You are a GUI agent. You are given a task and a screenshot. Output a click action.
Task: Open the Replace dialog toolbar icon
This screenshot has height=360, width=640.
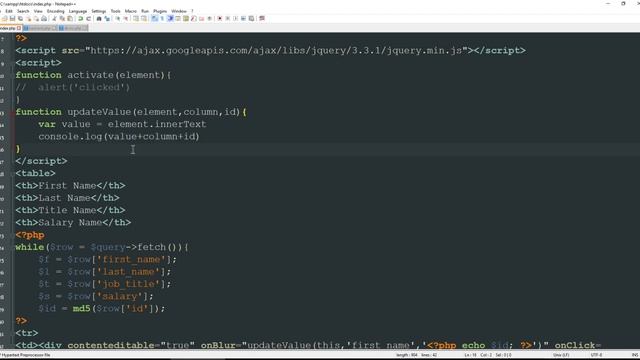pyautogui.click(x=107, y=18)
